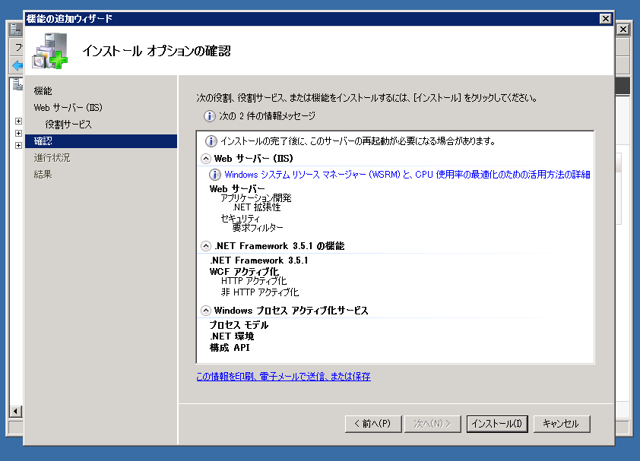Select Web サーバー (IIS) step in sidebar
640x461 pixels.
[x=68, y=108]
